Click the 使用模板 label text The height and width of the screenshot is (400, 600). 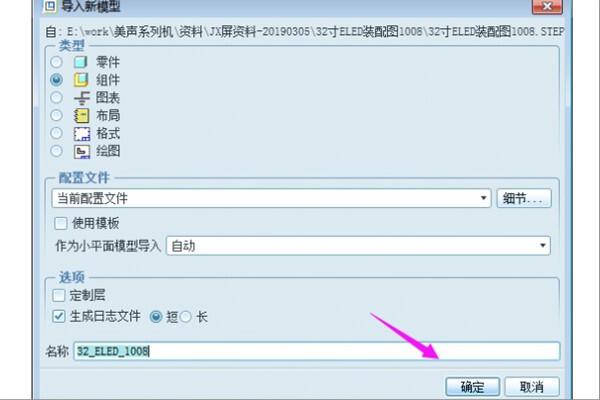coord(96,223)
